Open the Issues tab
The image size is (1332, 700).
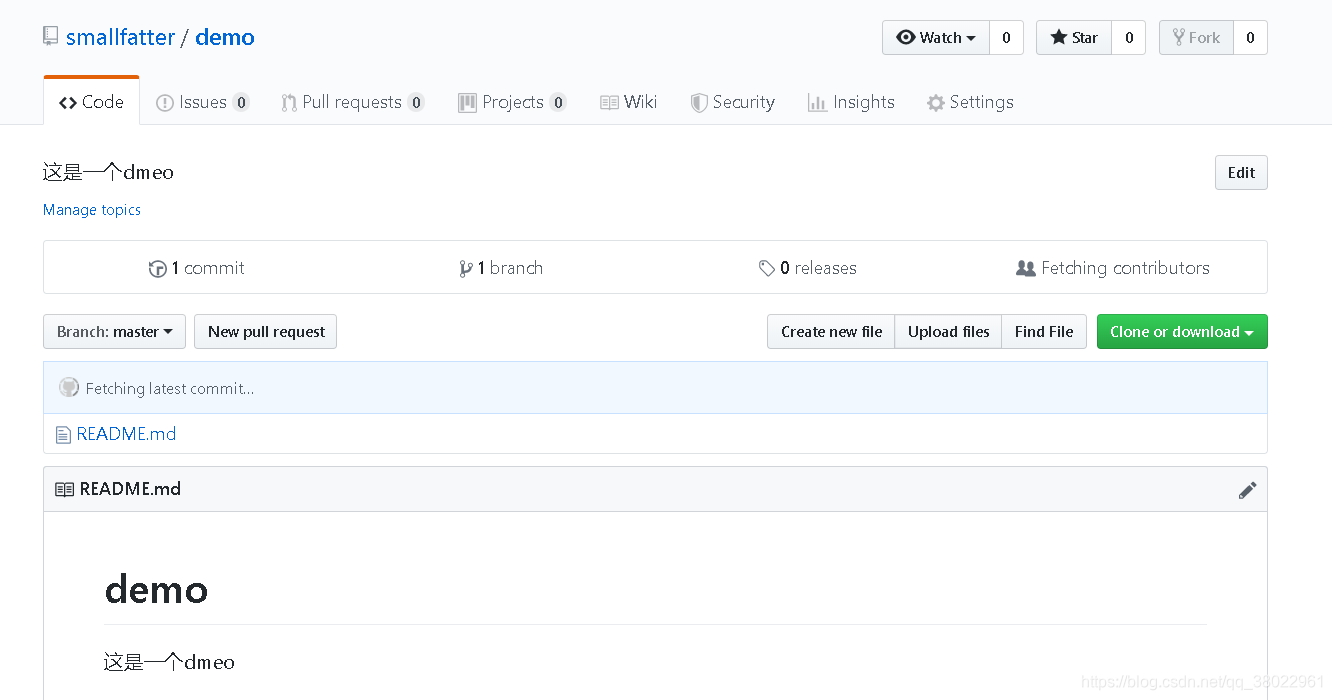click(x=203, y=102)
